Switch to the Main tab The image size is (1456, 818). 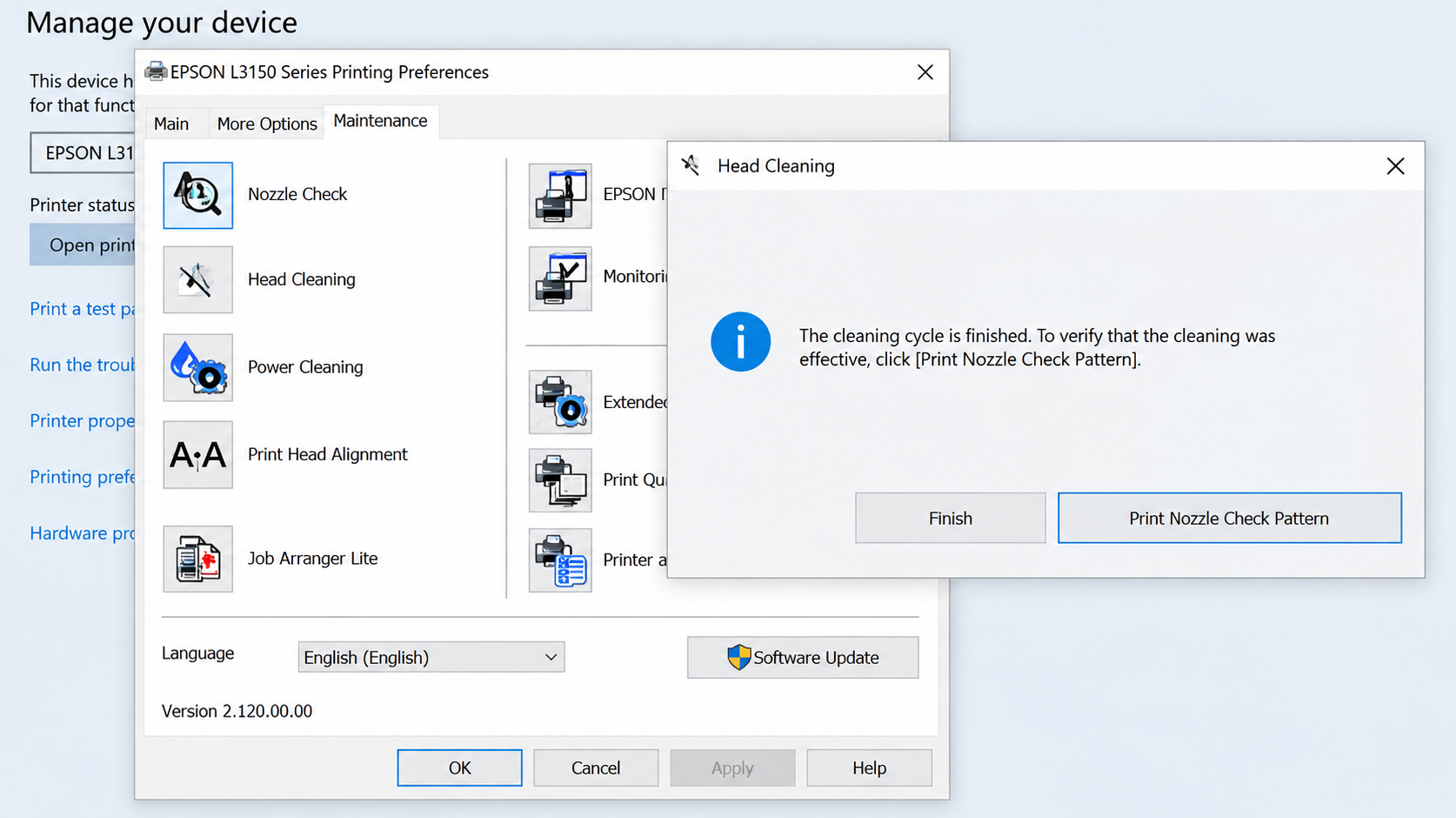(x=171, y=124)
